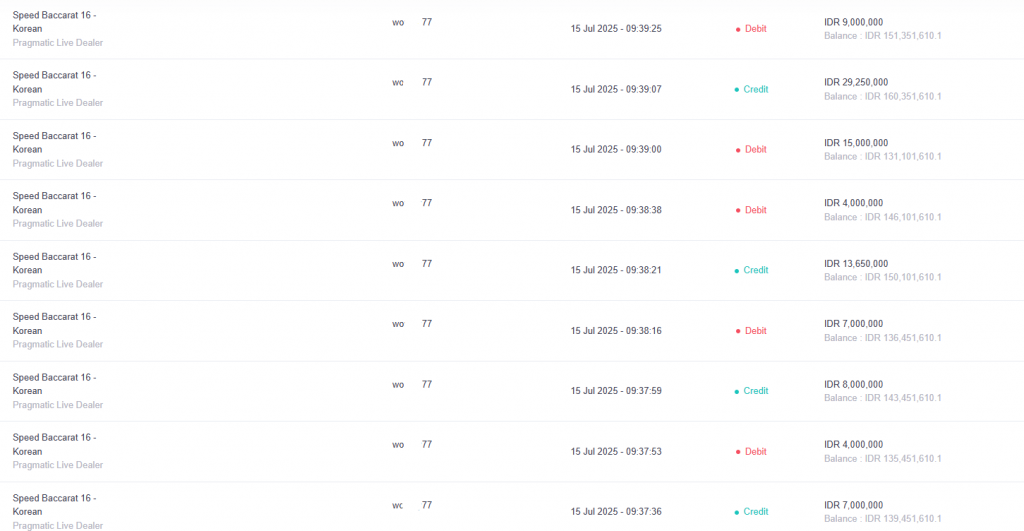1024x531 pixels.
Task: Click the IDR 13,650,000 credit amount
Action: (856, 264)
